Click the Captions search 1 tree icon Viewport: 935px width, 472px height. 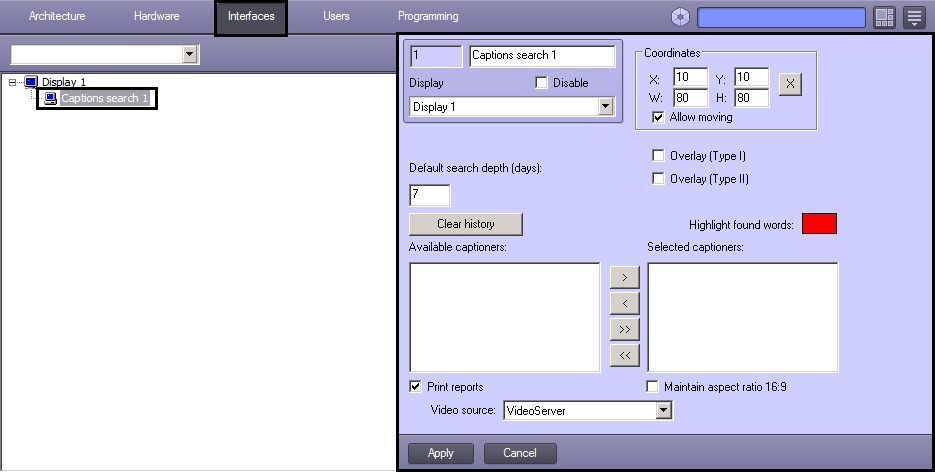coord(51,98)
